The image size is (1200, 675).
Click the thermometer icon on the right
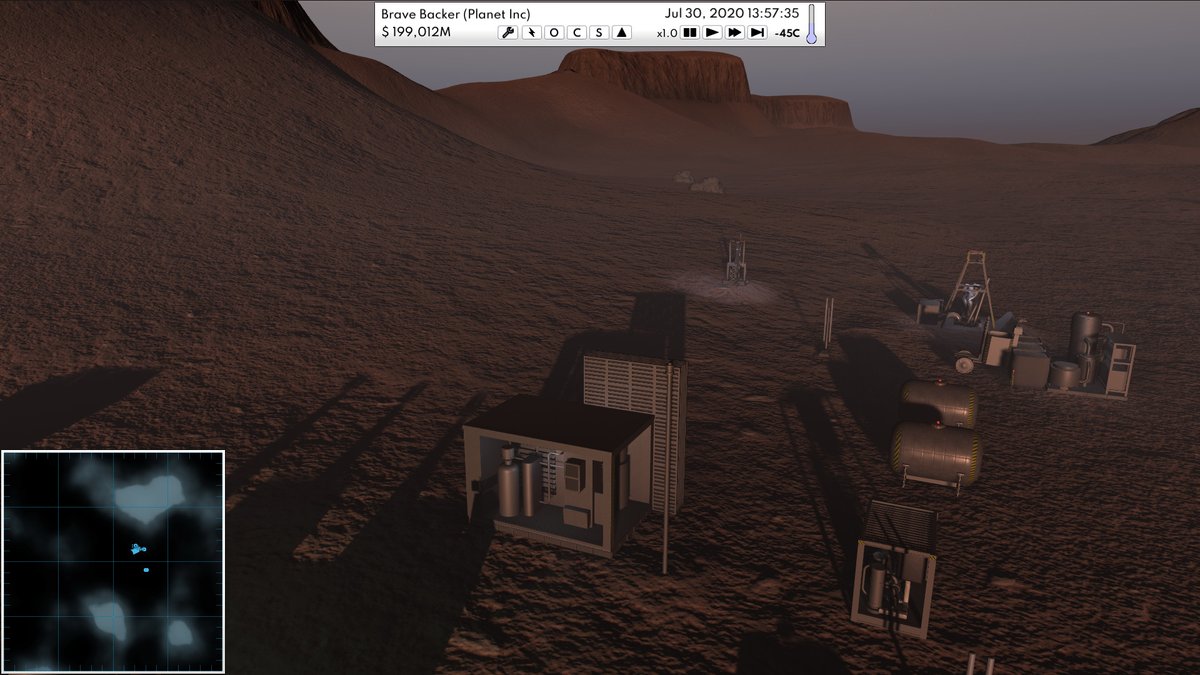811,25
